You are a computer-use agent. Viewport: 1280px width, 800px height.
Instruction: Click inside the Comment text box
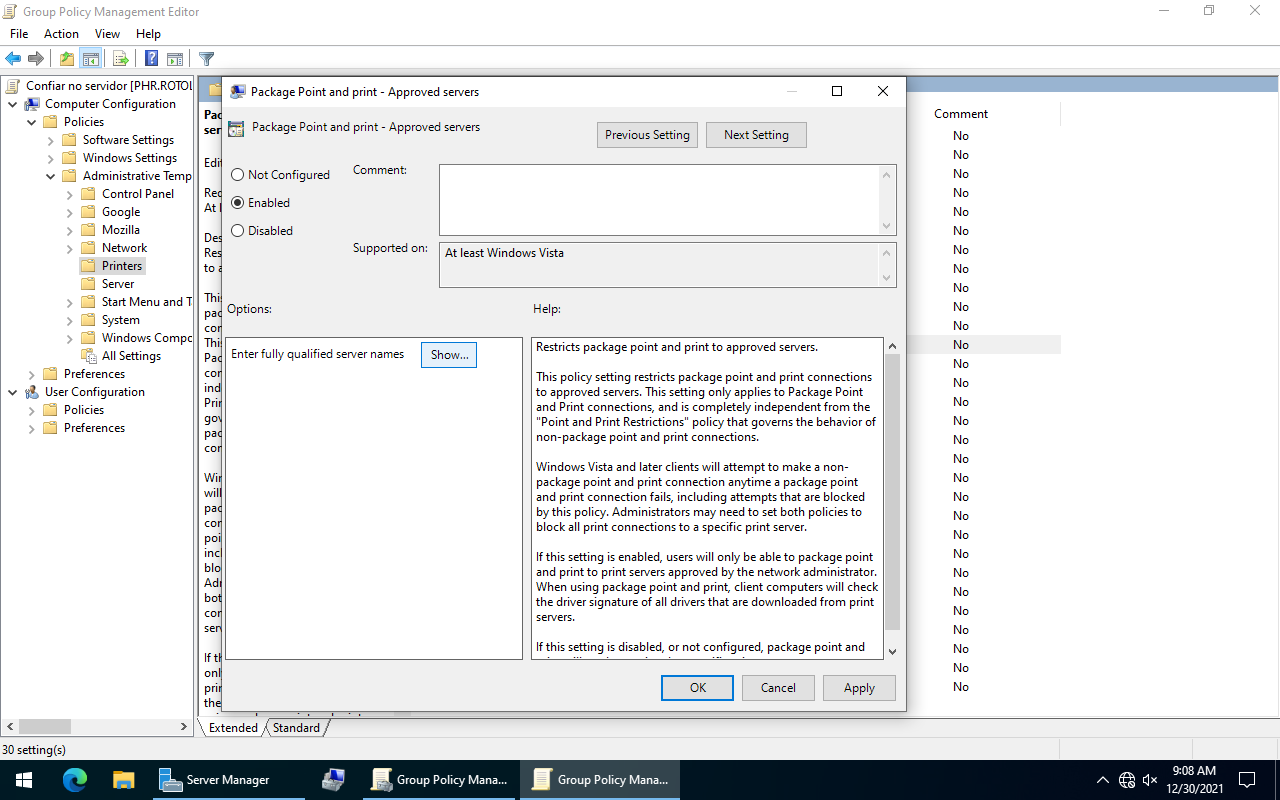coord(660,200)
